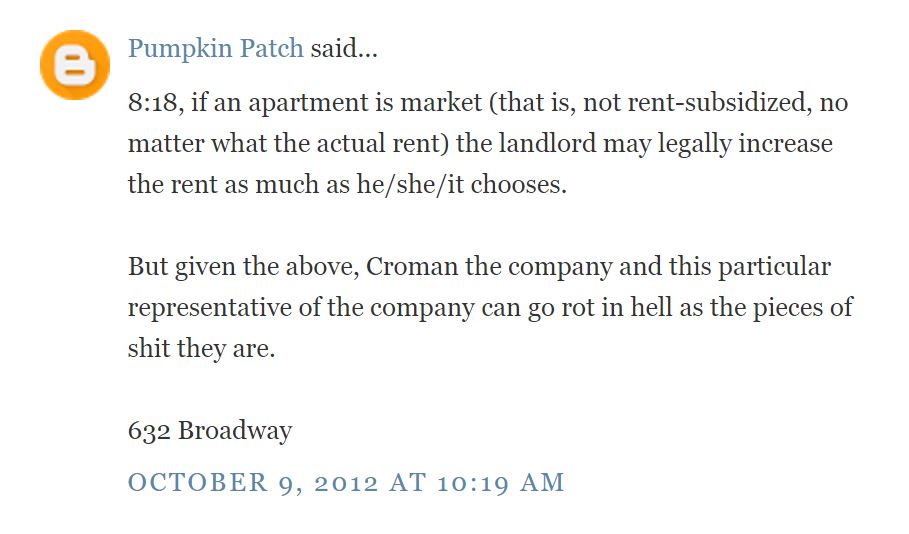The width and height of the screenshot is (909, 534).
Task: Click the 10:19 AM part of the timestamp
Action: [x=502, y=483]
